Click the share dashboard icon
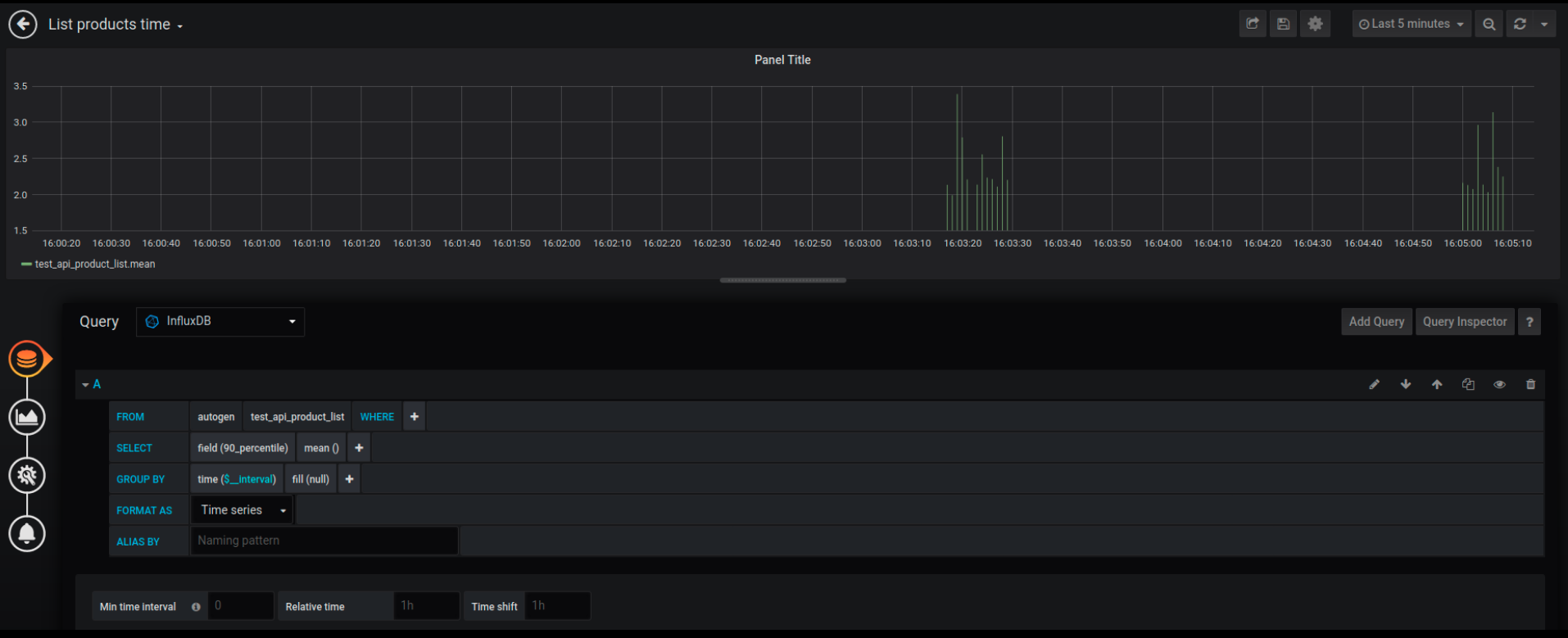The image size is (1568, 638). tap(1253, 24)
